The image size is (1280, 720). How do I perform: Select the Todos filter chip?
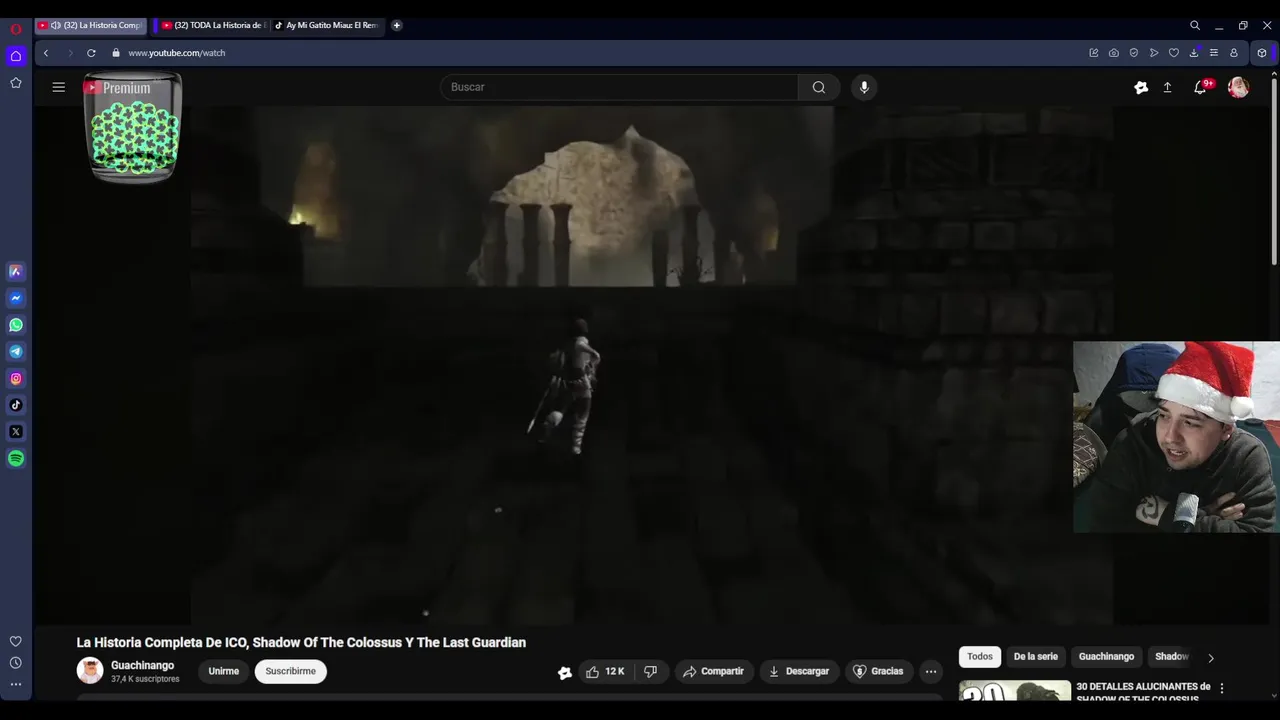[x=980, y=657]
